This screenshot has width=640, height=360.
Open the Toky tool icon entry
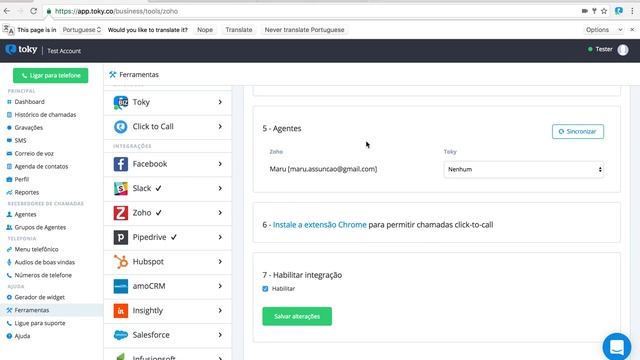(121, 102)
